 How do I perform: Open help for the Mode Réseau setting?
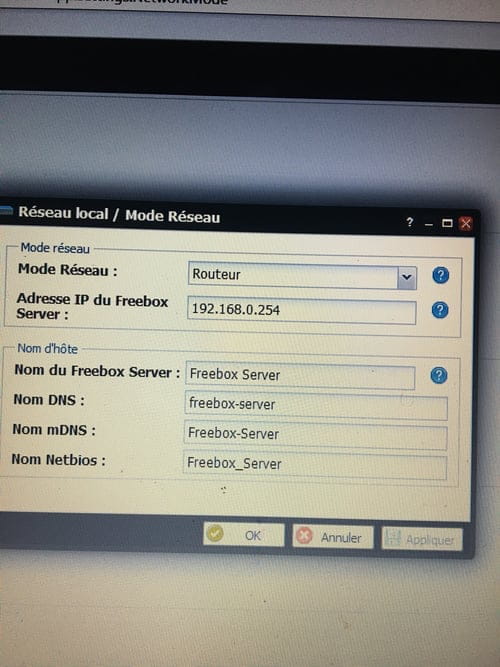(440, 275)
